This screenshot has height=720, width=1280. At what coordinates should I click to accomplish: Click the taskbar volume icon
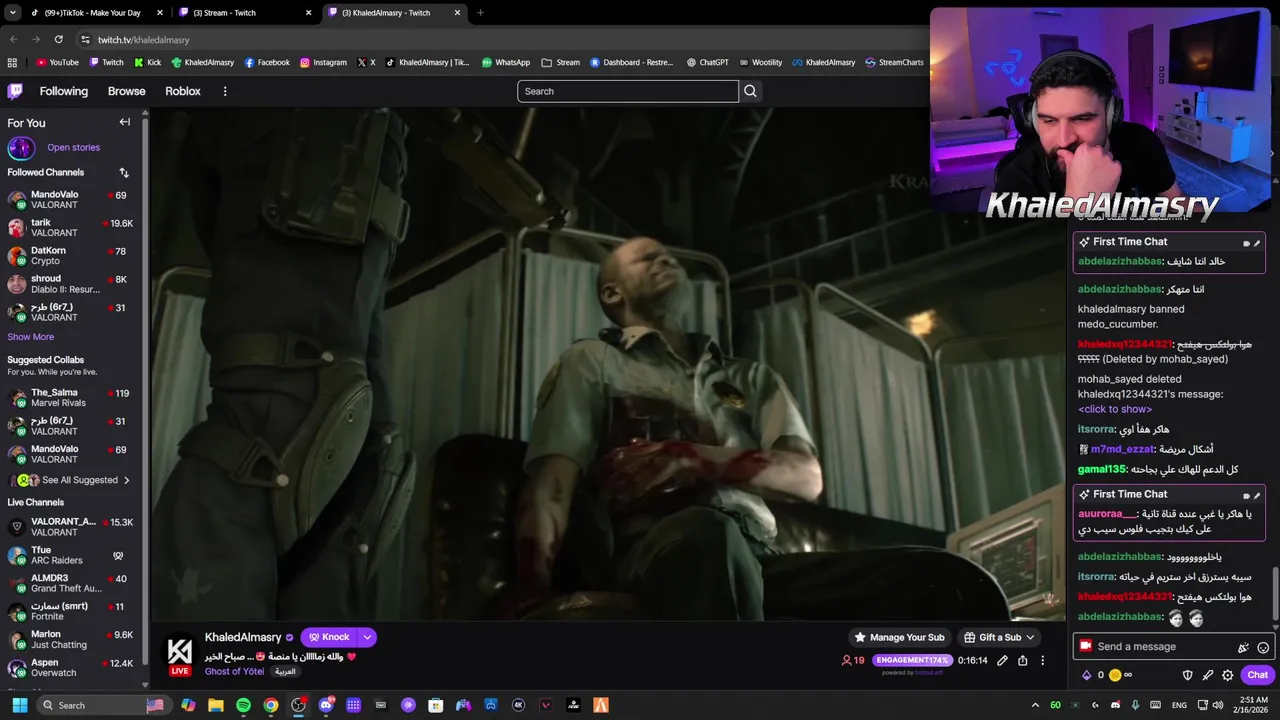click(1219, 705)
